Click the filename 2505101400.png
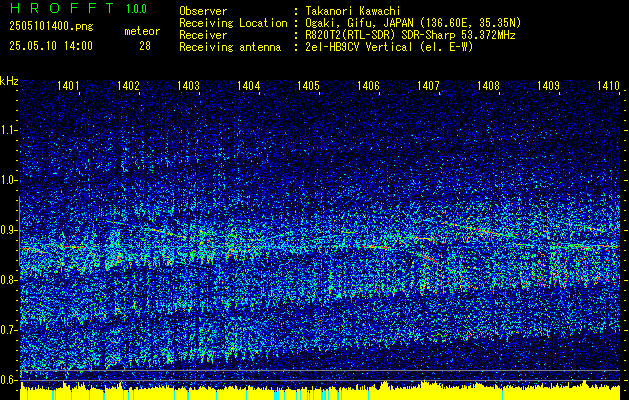 click(x=51, y=27)
